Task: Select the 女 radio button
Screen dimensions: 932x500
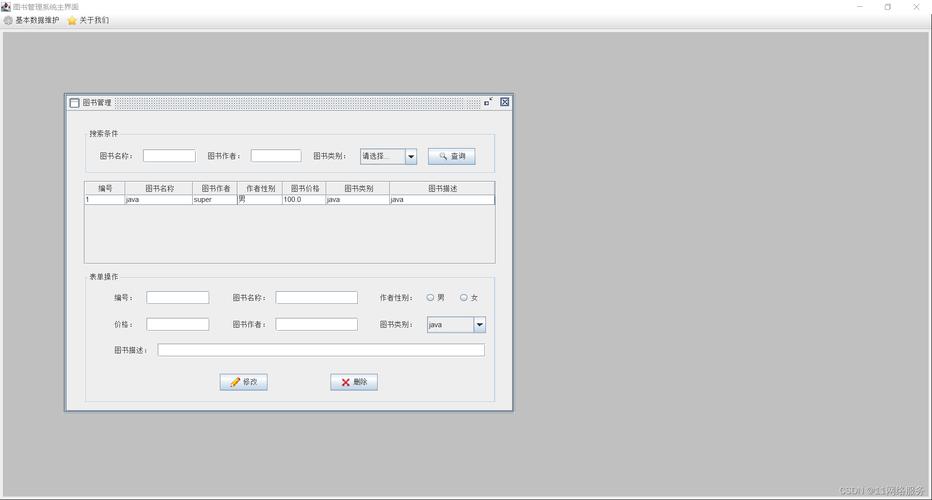Action: point(464,297)
